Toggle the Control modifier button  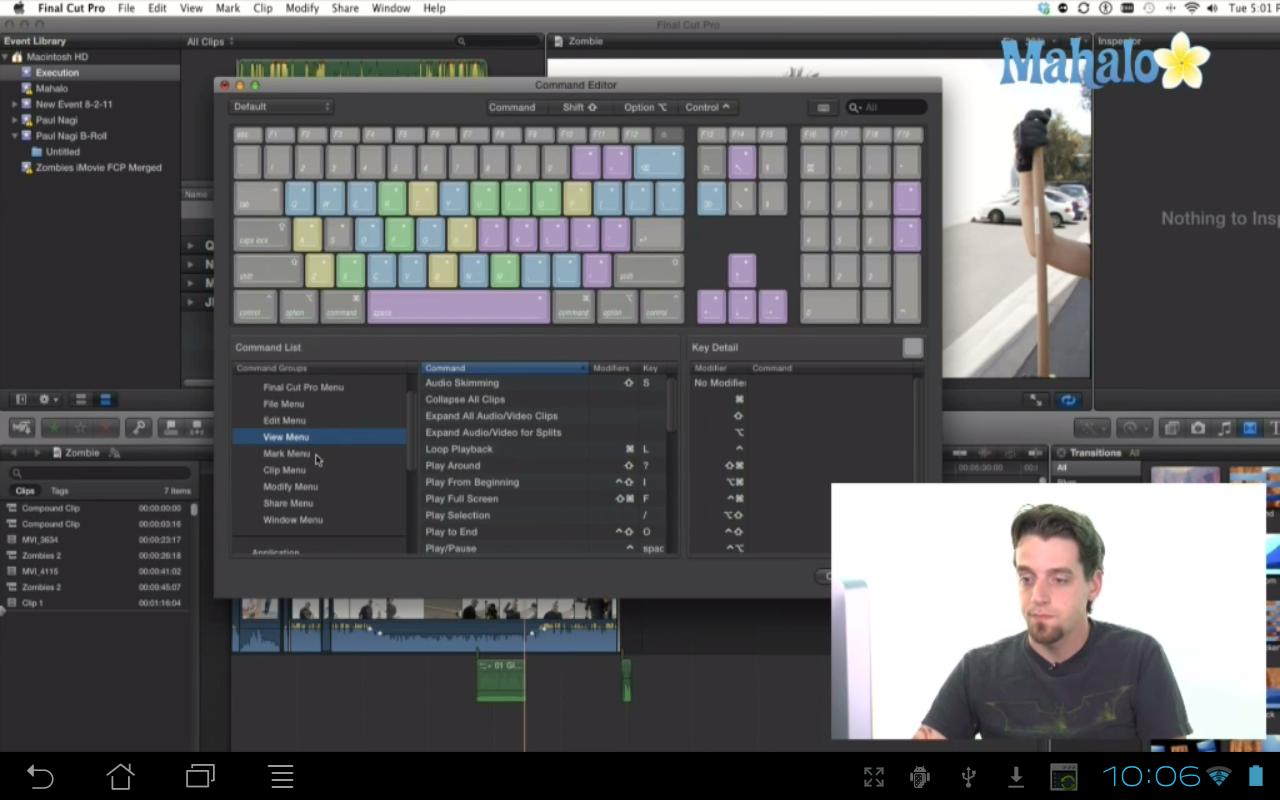[x=707, y=107]
